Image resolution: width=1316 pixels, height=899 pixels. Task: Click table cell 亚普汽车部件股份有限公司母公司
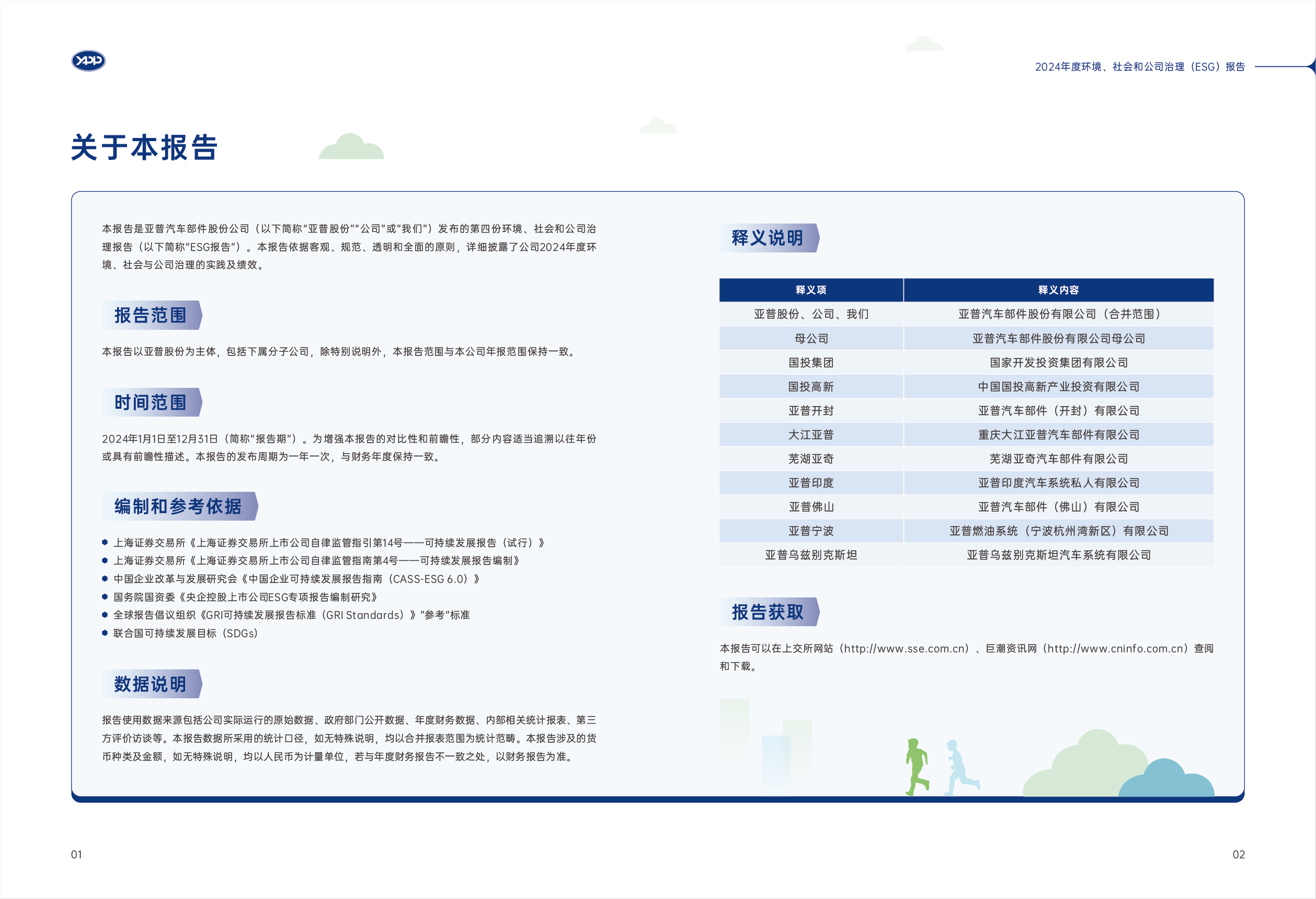(x=1058, y=339)
